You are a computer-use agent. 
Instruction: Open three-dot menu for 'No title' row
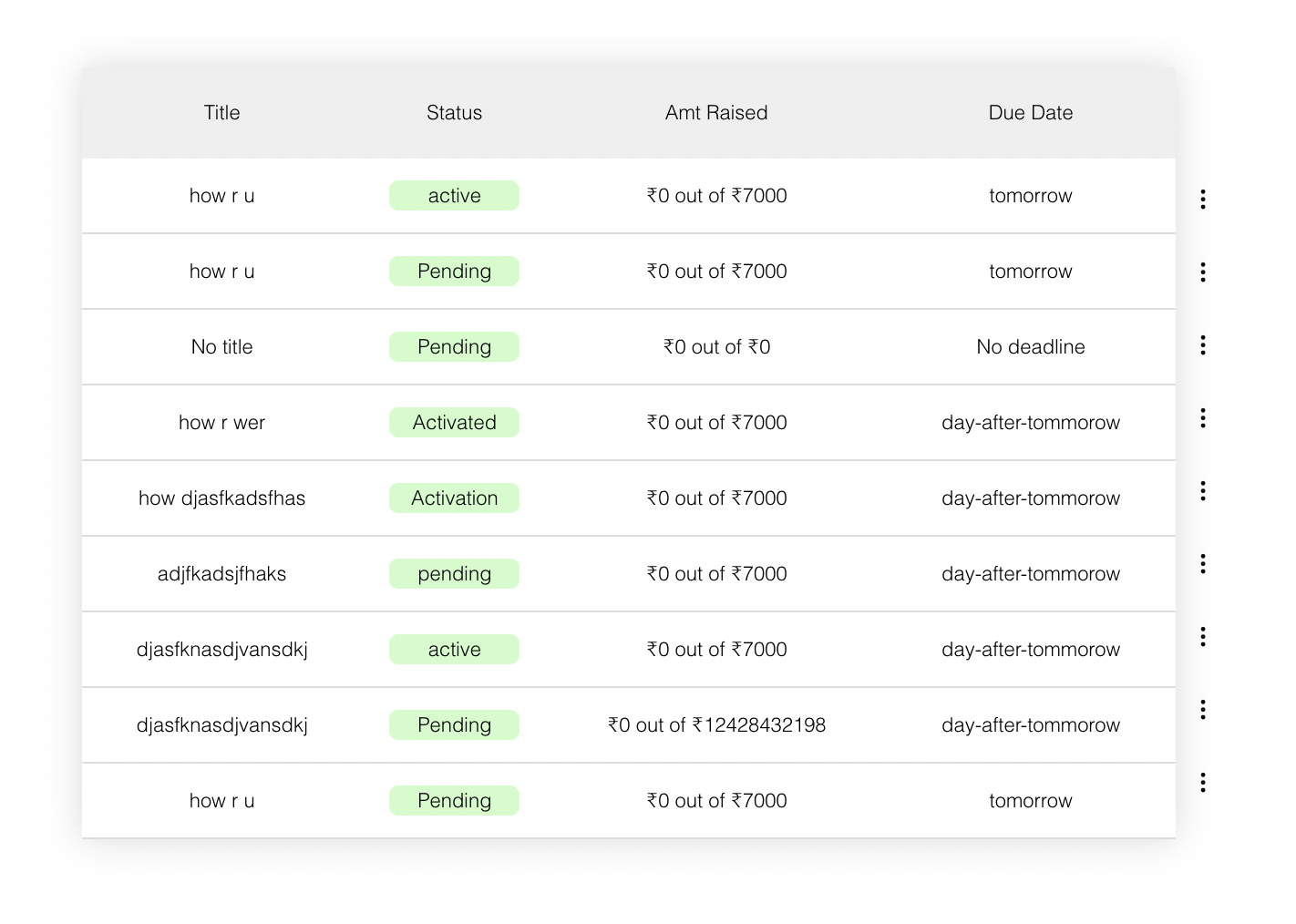(1203, 344)
